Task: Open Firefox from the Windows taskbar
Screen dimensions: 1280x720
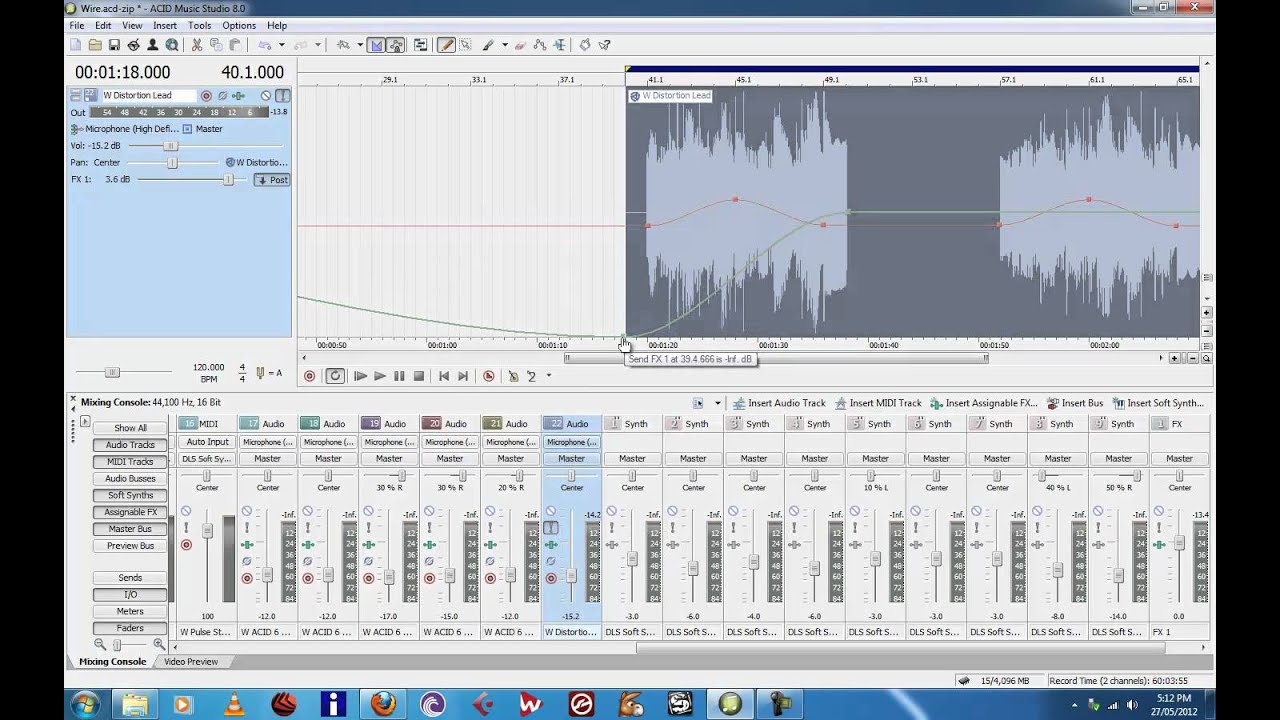Action: tap(383, 704)
